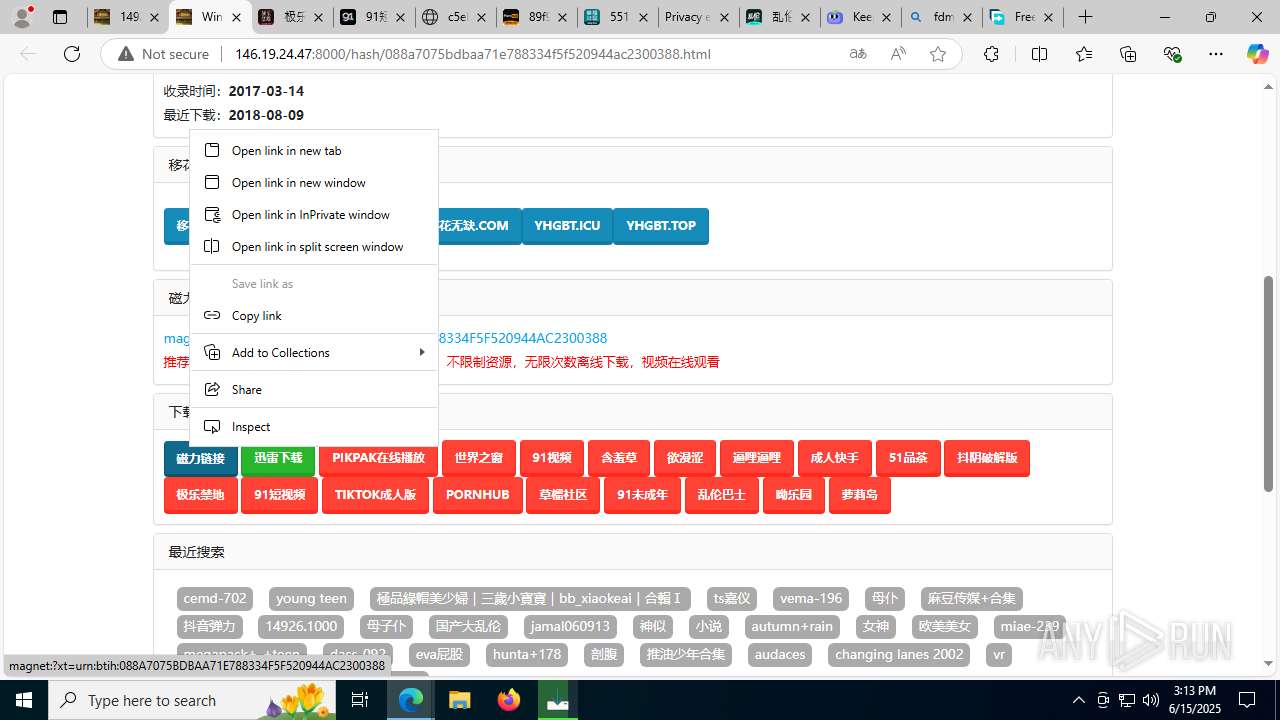This screenshot has height=720, width=1280.
Task: Add page to favorites with star icon
Action: click(x=938, y=54)
